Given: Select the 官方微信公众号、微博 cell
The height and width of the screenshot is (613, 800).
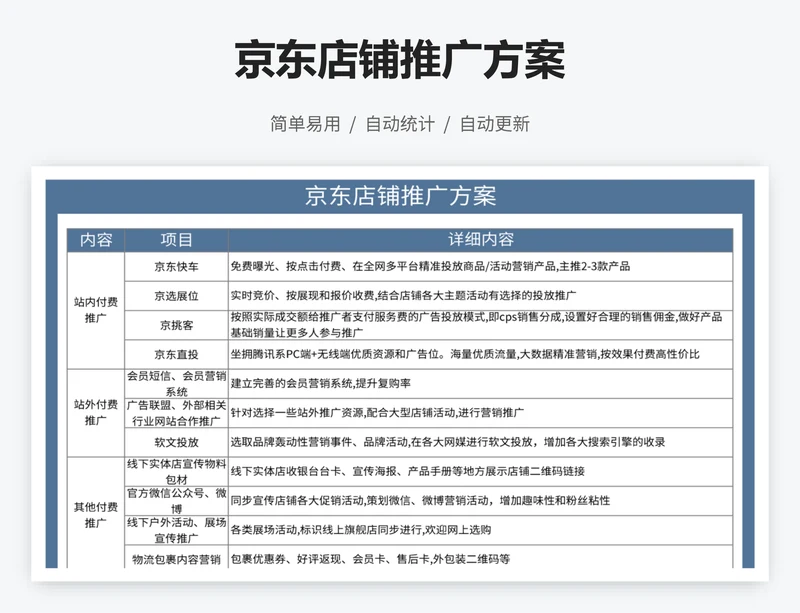Looking at the screenshot, I should pyautogui.click(x=177, y=501).
